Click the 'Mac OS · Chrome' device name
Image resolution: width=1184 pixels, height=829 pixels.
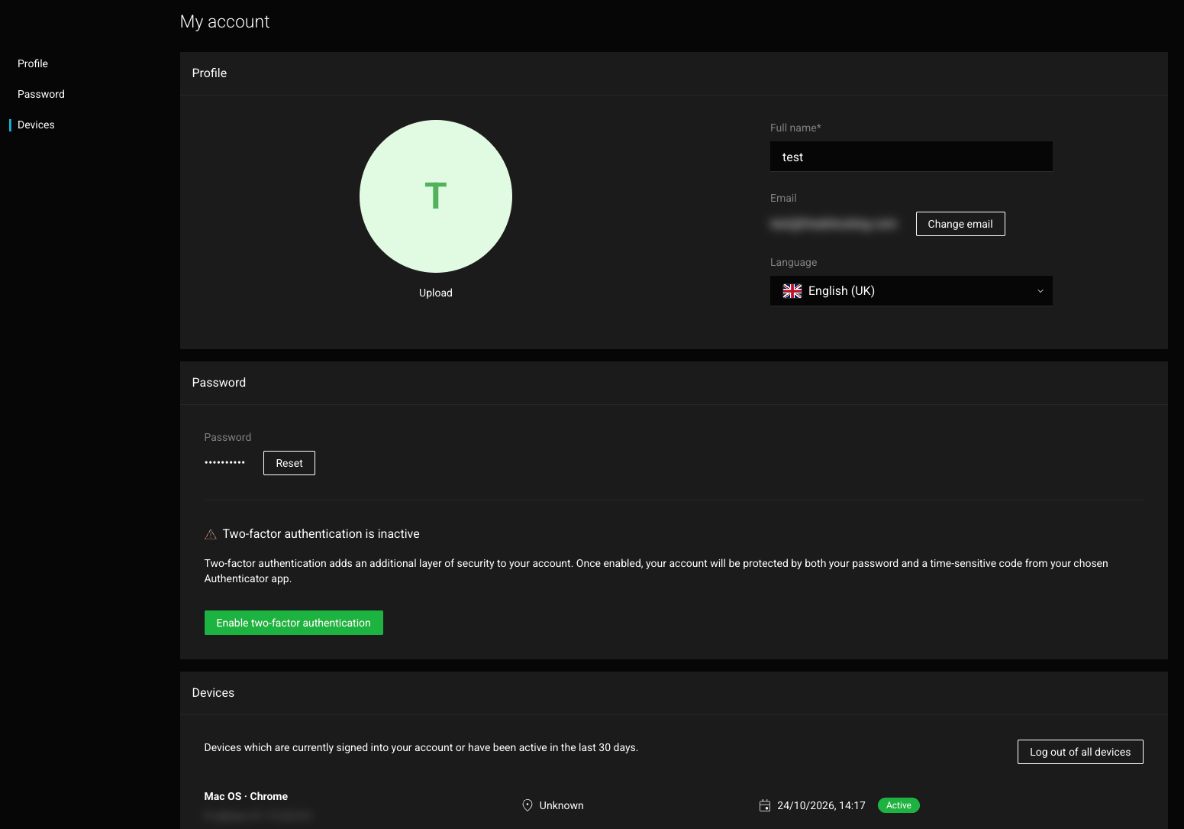point(245,797)
